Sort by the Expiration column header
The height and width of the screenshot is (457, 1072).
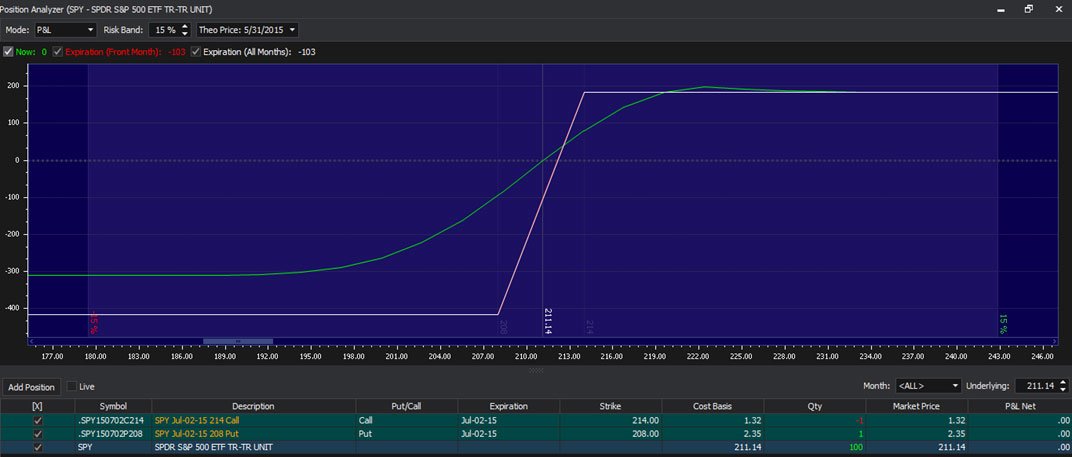(508, 406)
